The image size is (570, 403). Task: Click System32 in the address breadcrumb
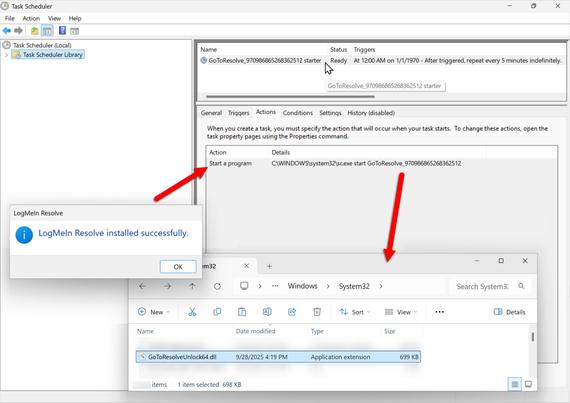[x=354, y=286]
